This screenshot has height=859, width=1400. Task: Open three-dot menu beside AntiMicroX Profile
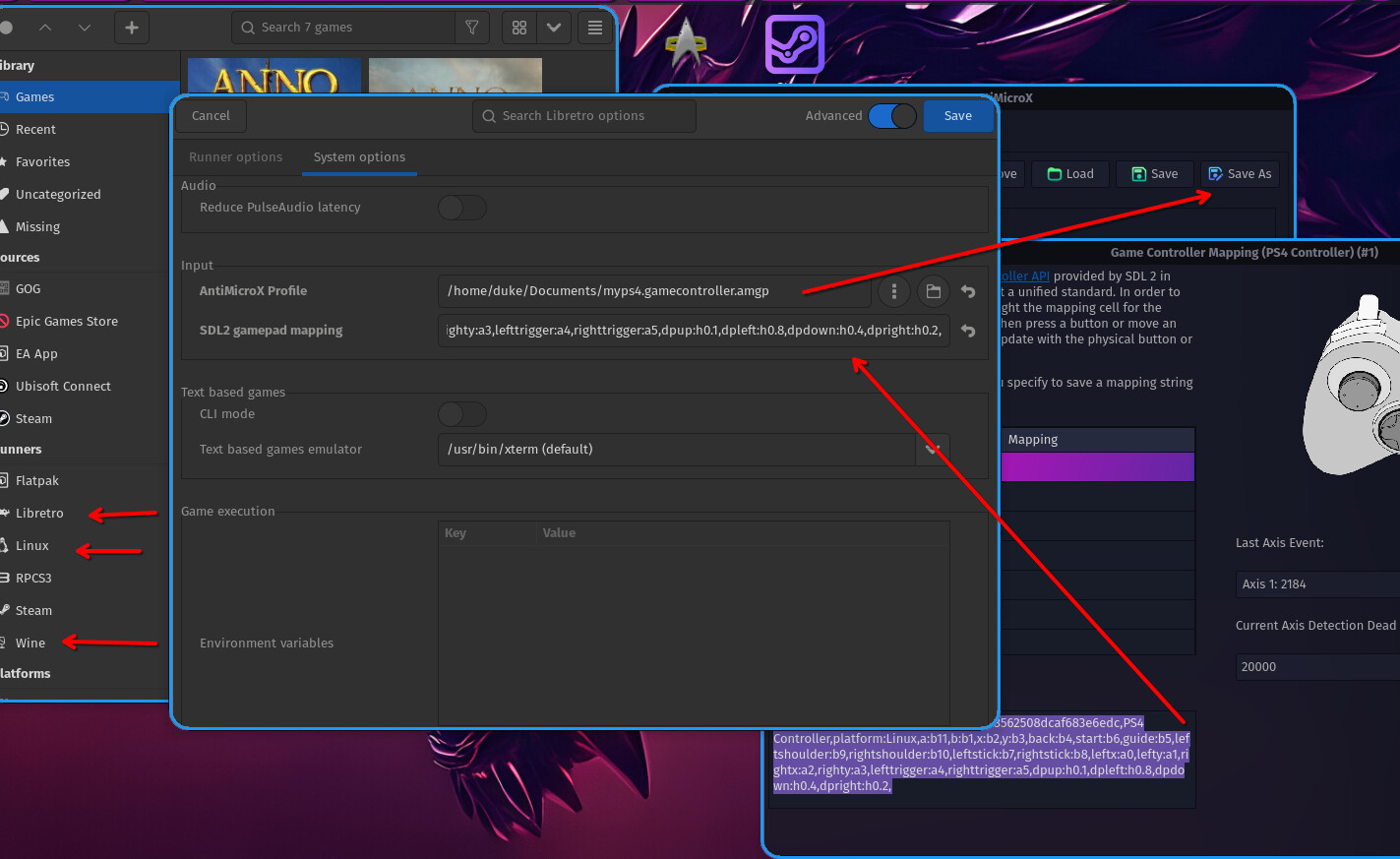894,291
